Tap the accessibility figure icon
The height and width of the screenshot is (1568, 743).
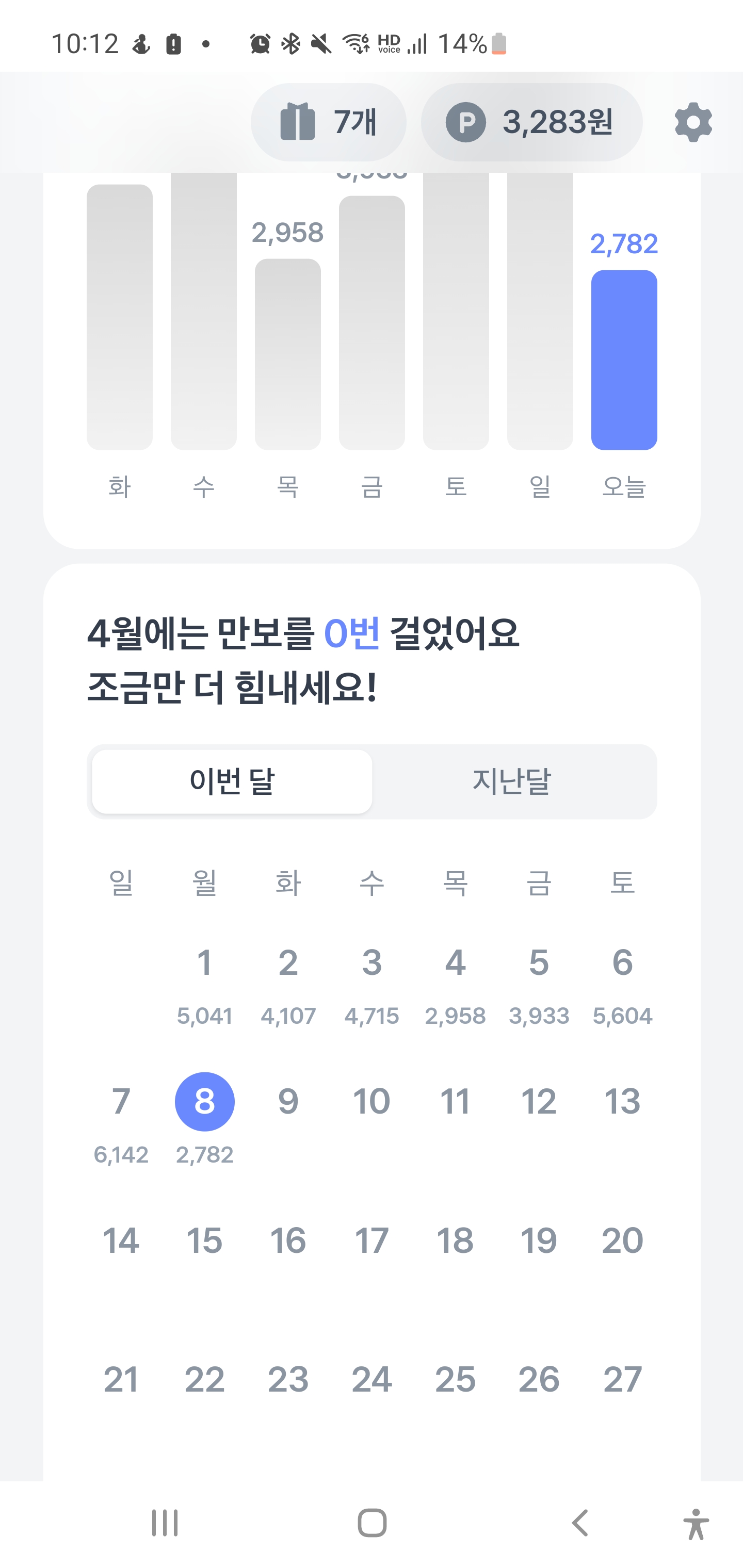pos(696,1524)
